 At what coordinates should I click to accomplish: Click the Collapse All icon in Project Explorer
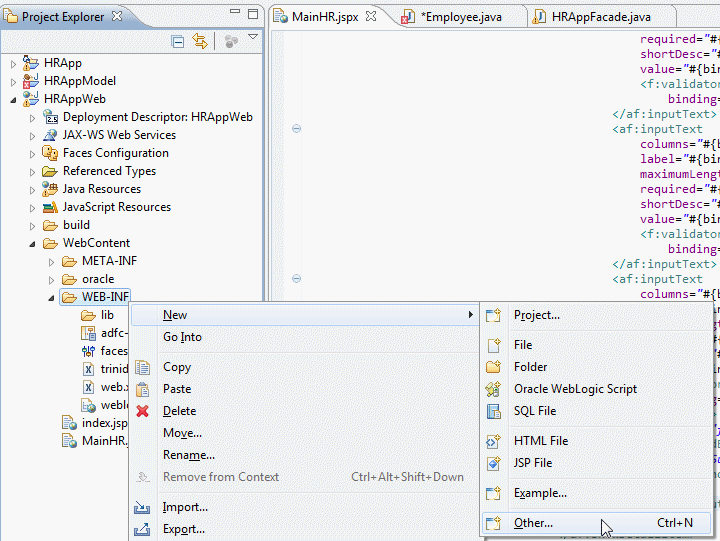click(177, 42)
